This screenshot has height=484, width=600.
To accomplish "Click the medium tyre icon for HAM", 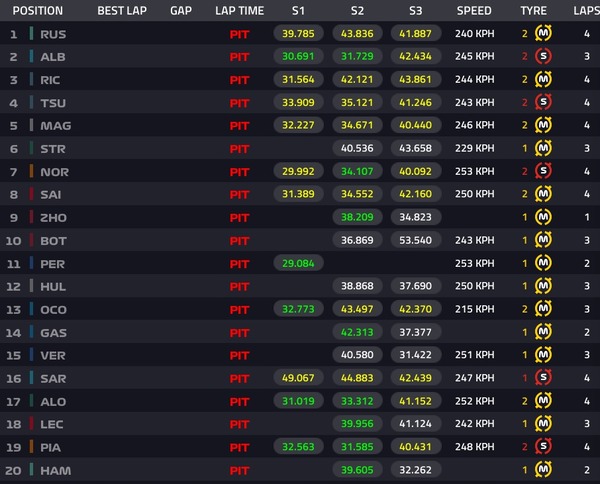I will click(x=543, y=469).
